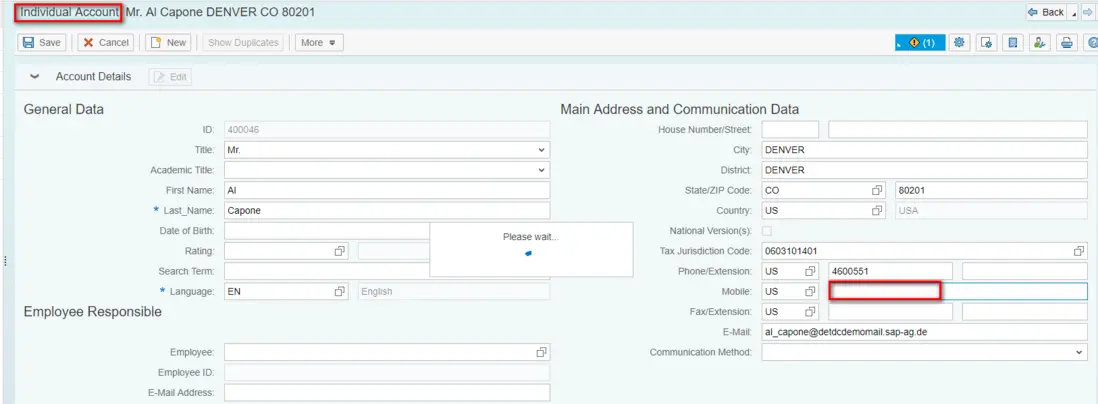Open the help question mark icon
1098x404 pixels.
pyautogui.click(x=1091, y=42)
